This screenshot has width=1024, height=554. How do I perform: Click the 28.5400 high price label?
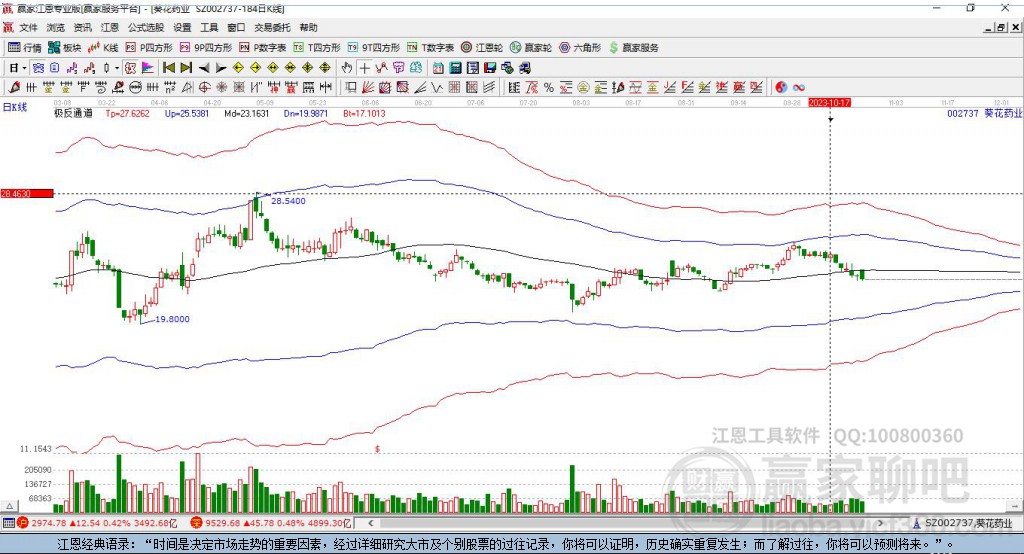point(288,201)
